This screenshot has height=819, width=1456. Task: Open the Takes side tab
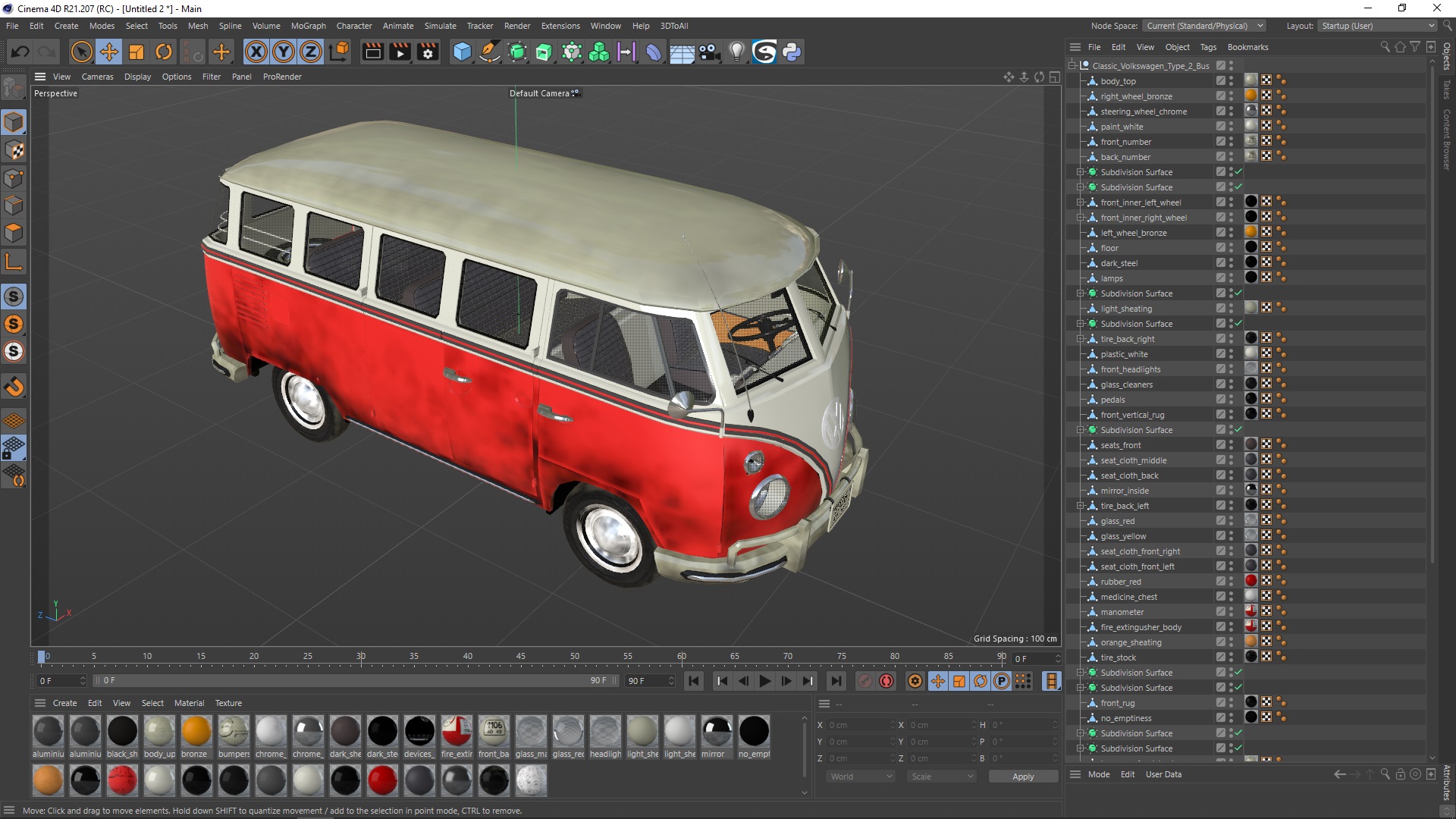pyautogui.click(x=1447, y=89)
